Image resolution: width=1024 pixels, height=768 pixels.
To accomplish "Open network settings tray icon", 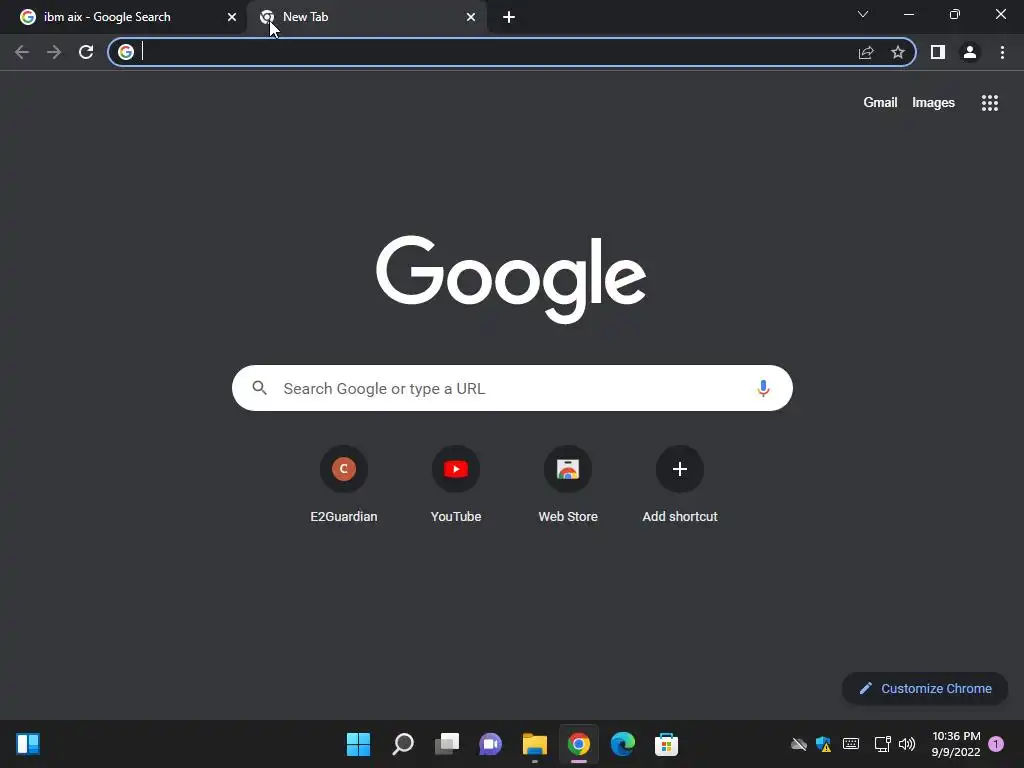I will click(882, 744).
